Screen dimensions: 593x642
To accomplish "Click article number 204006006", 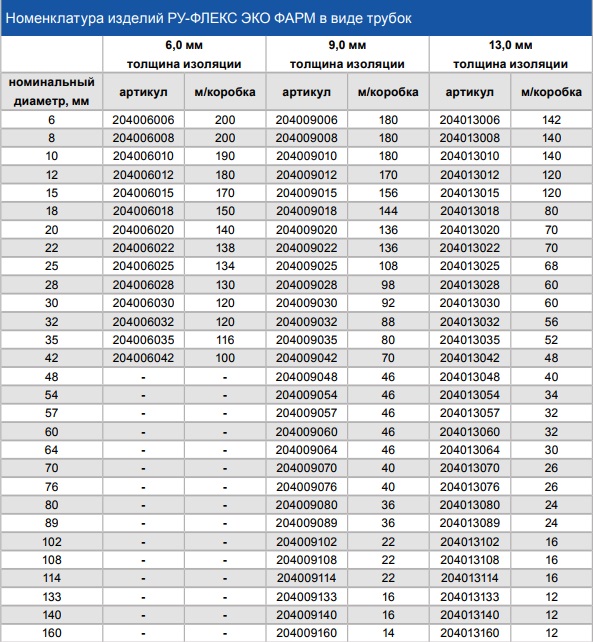I will coord(143,120).
